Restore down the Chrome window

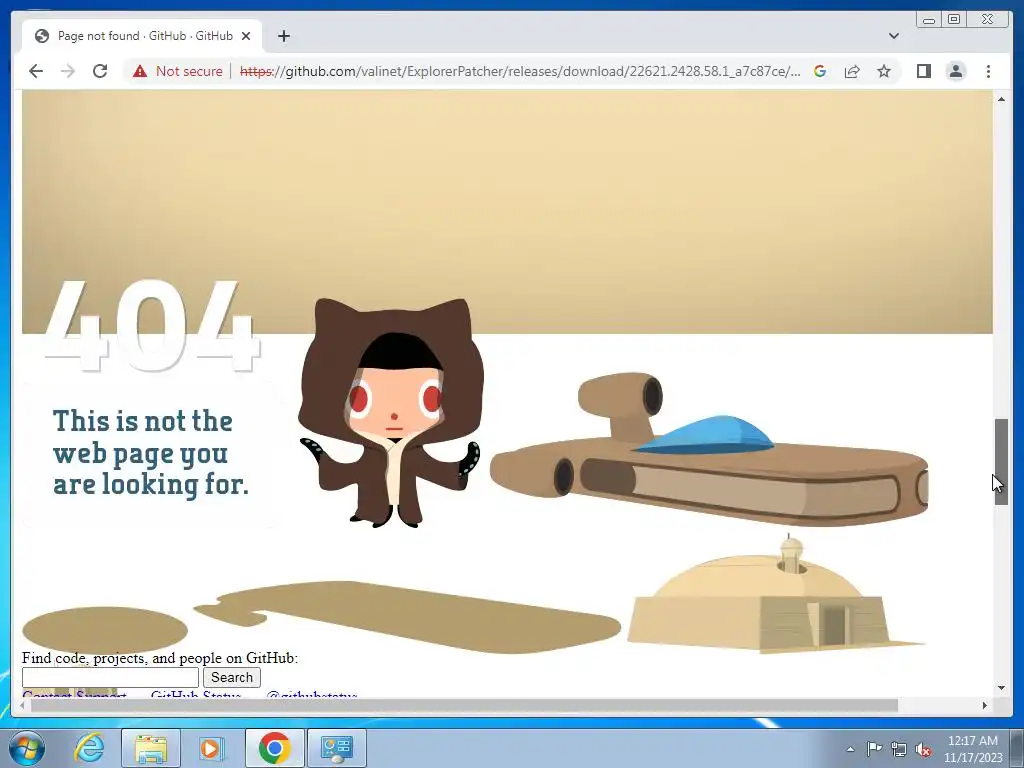pos(954,20)
